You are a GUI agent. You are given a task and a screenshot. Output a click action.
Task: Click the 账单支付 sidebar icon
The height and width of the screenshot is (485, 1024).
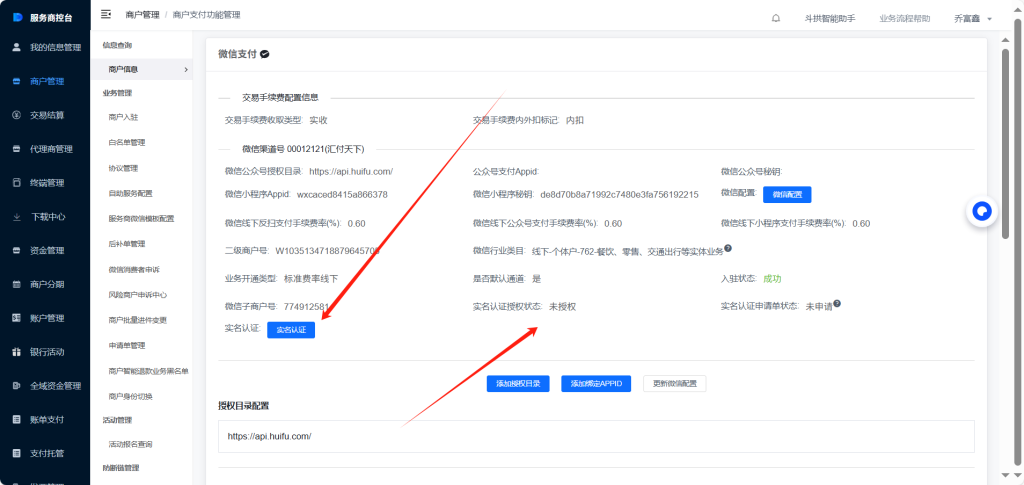coord(17,420)
